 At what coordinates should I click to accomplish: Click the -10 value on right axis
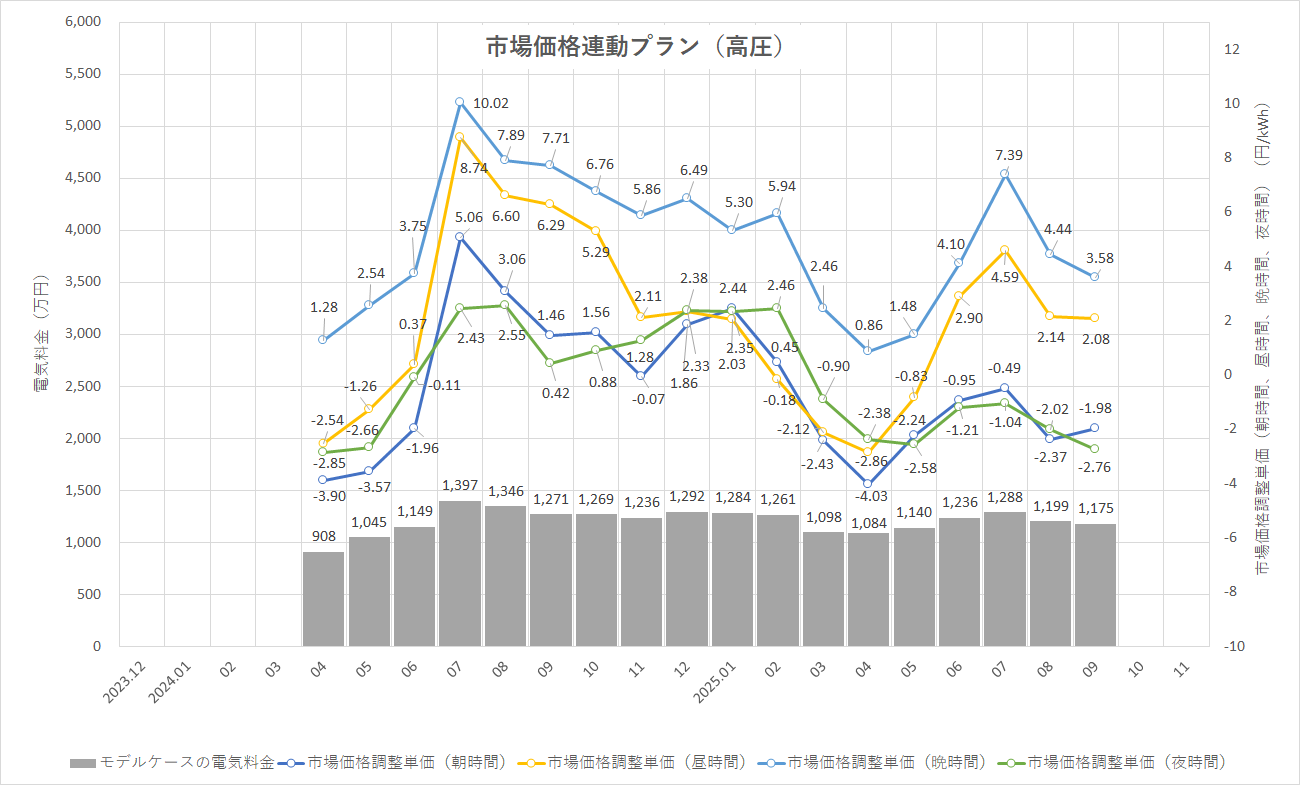coord(1234,646)
